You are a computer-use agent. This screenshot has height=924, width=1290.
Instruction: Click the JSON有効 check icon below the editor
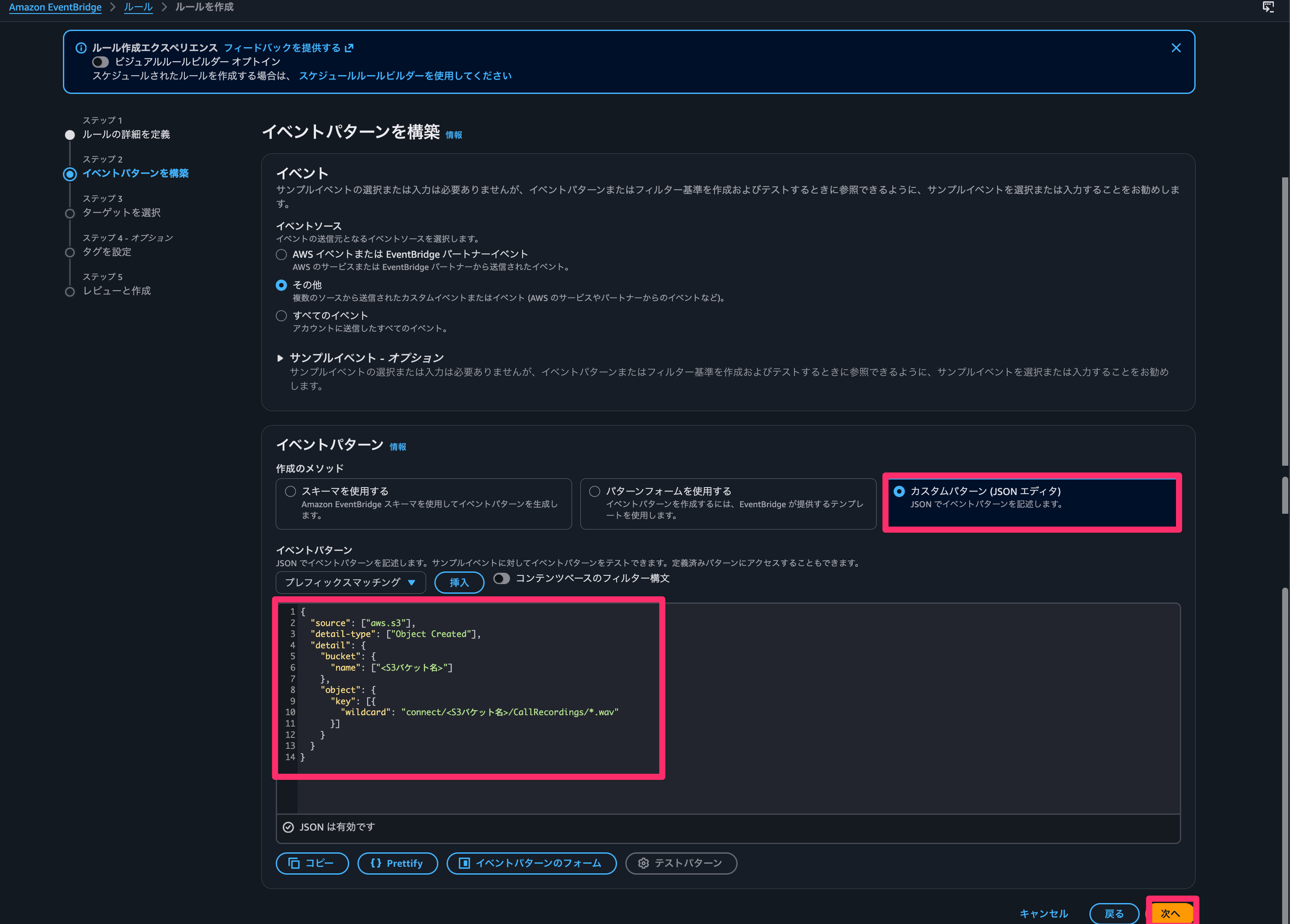pyautogui.click(x=288, y=827)
